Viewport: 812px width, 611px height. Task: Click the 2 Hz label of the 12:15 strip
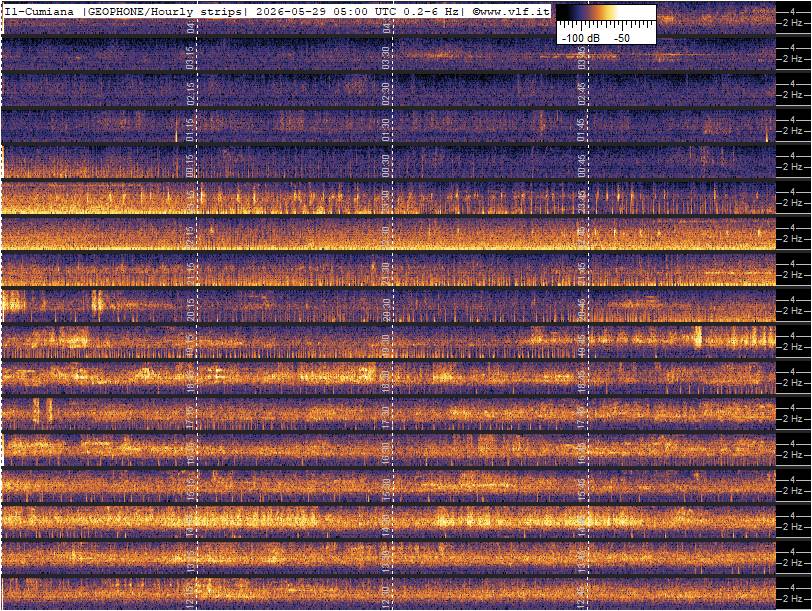click(794, 599)
